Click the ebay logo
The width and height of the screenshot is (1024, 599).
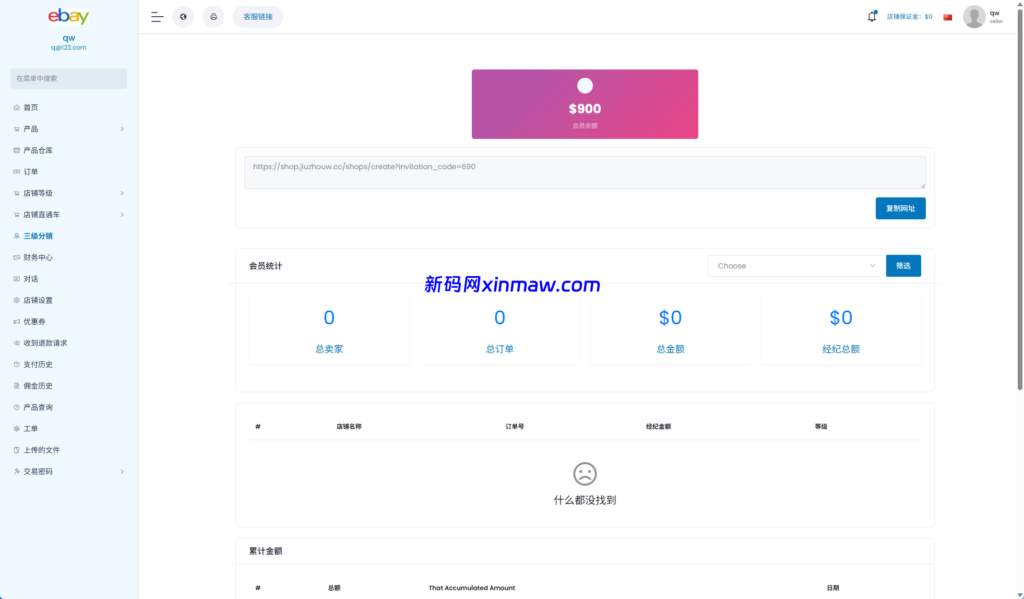(x=67, y=16)
